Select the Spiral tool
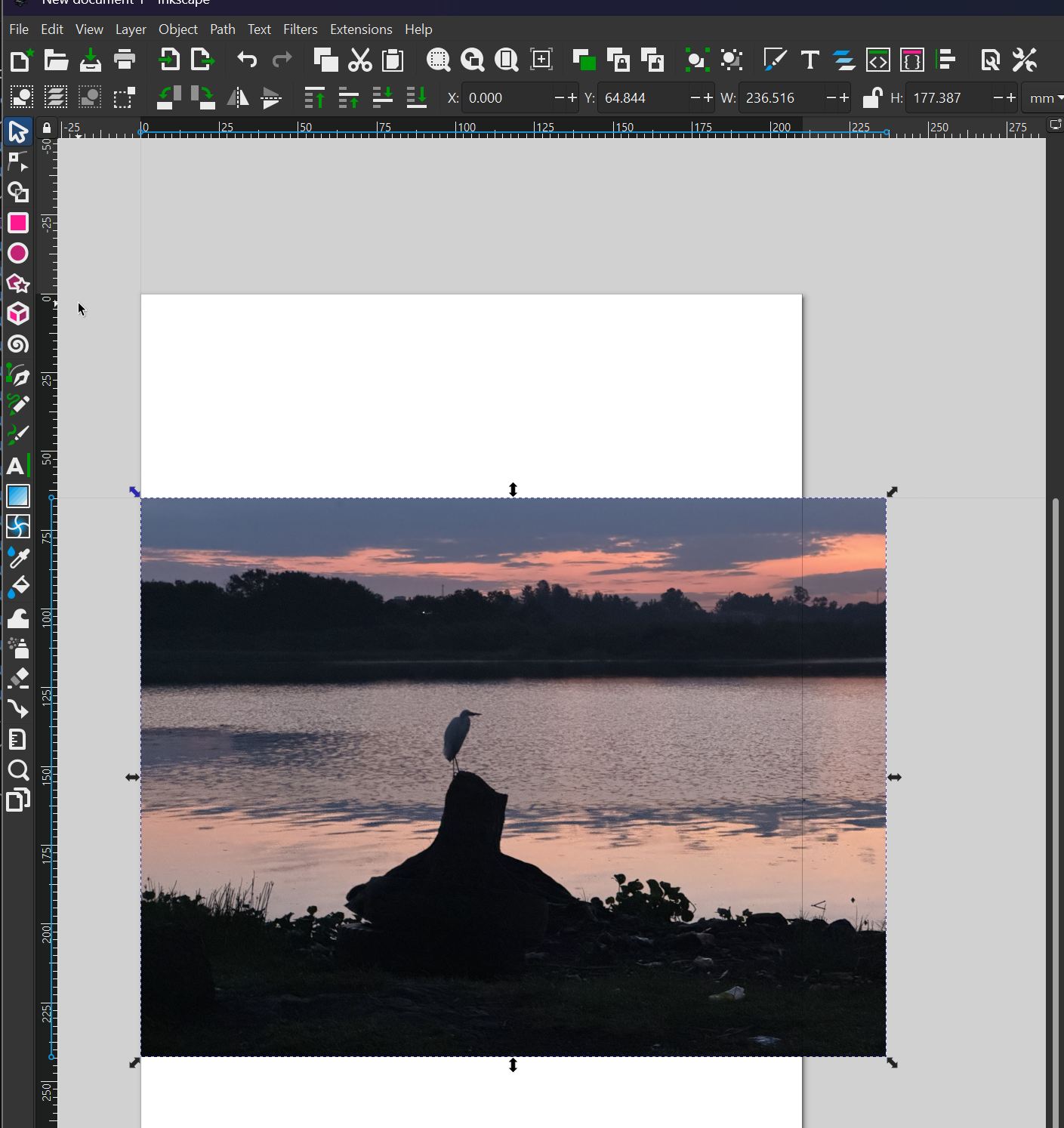This screenshot has height=1128, width=1064. click(18, 345)
